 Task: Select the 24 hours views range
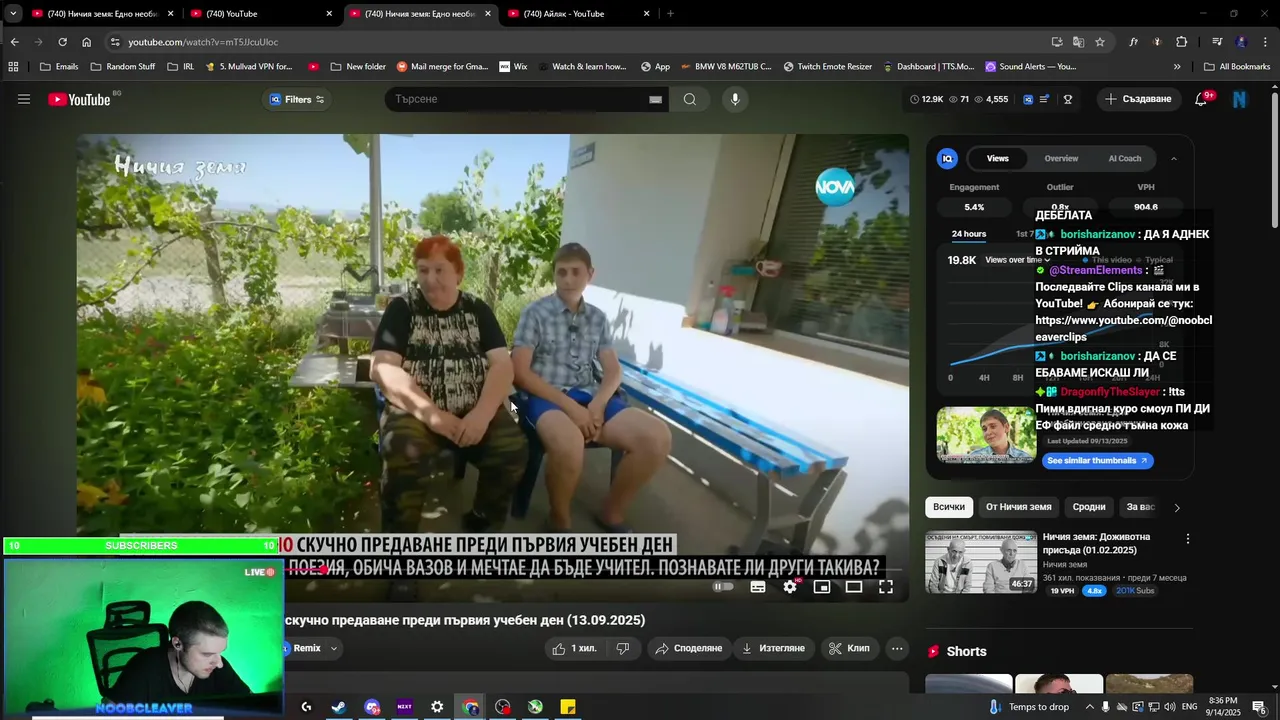point(968,234)
